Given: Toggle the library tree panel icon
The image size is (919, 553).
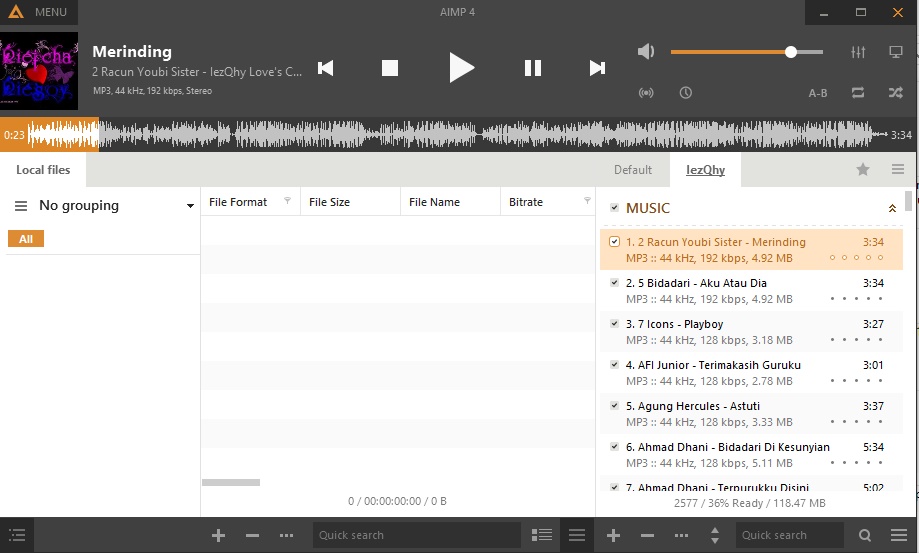Looking at the screenshot, I should (x=17, y=535).
